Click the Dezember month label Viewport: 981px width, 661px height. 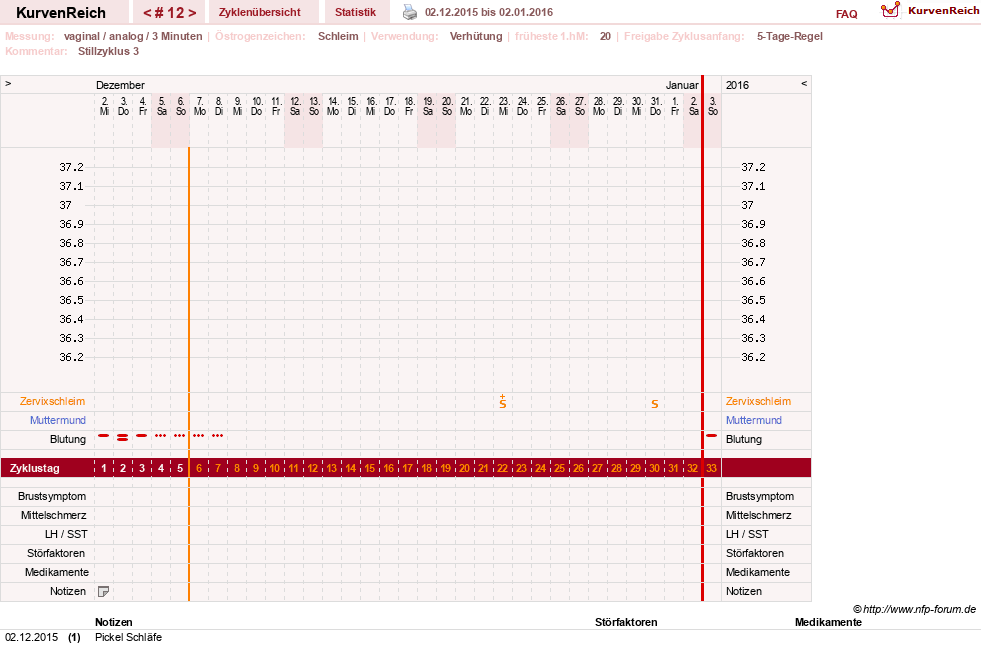[120, 85]
